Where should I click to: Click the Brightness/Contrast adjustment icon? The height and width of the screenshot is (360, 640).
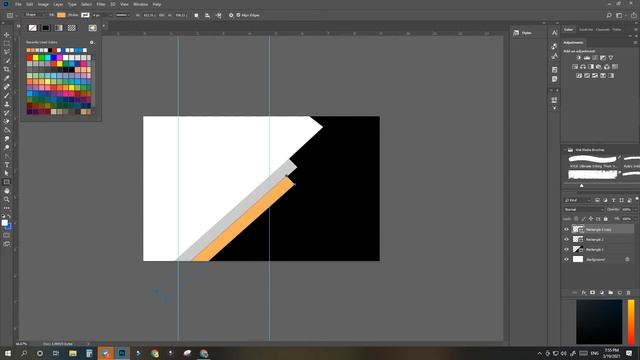(x=579, y=58)
